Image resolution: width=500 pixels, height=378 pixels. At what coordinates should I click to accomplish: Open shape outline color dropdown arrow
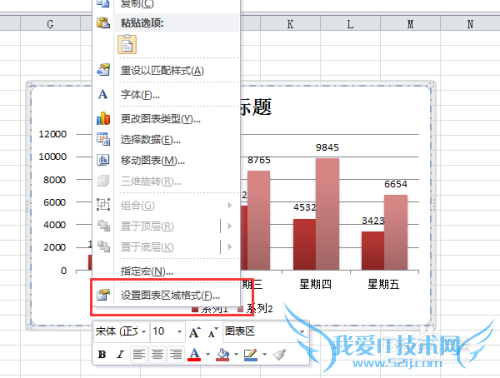pyautogui.click(x=265, y=354)
